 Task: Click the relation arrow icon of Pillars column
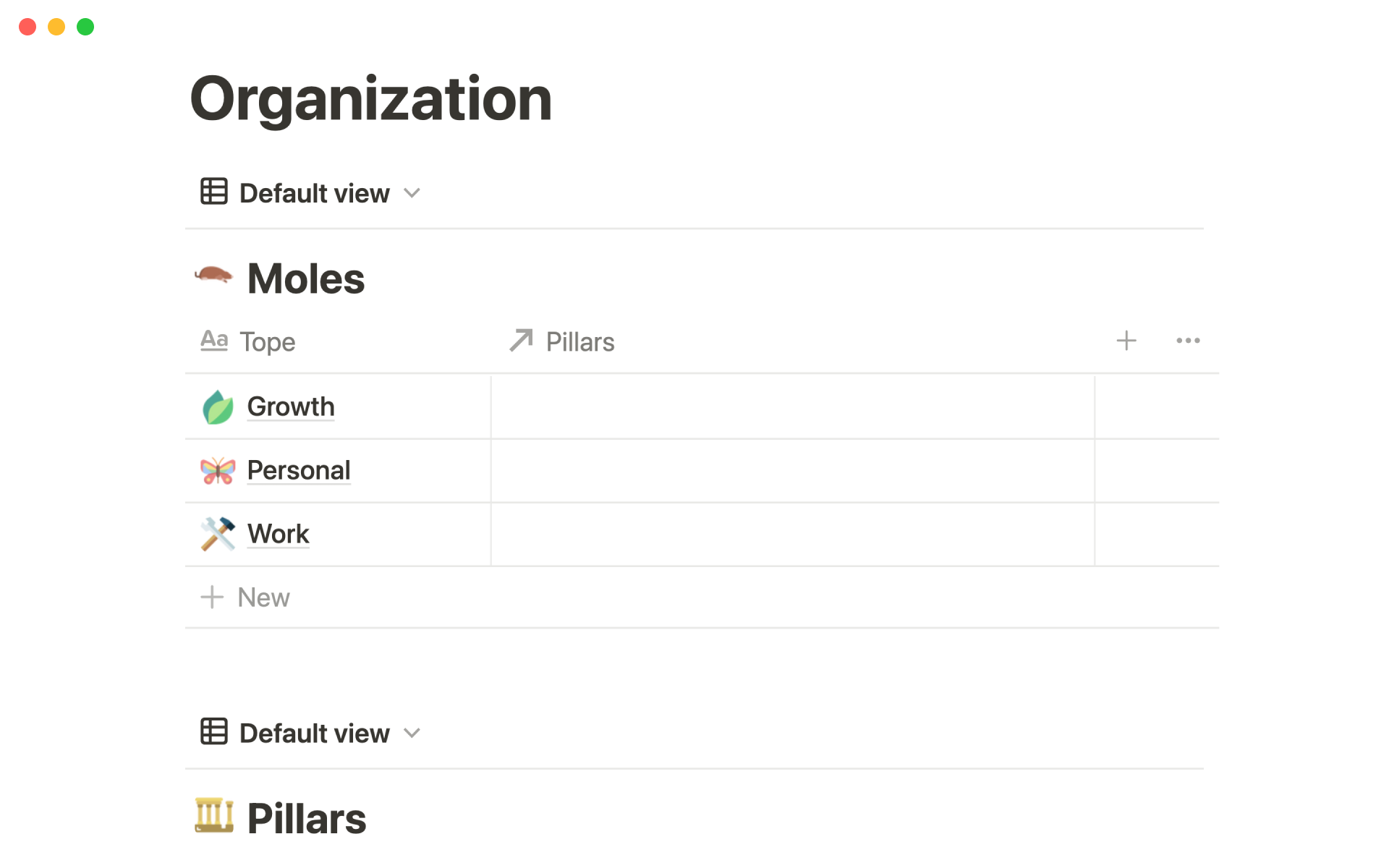click(521, 341)
